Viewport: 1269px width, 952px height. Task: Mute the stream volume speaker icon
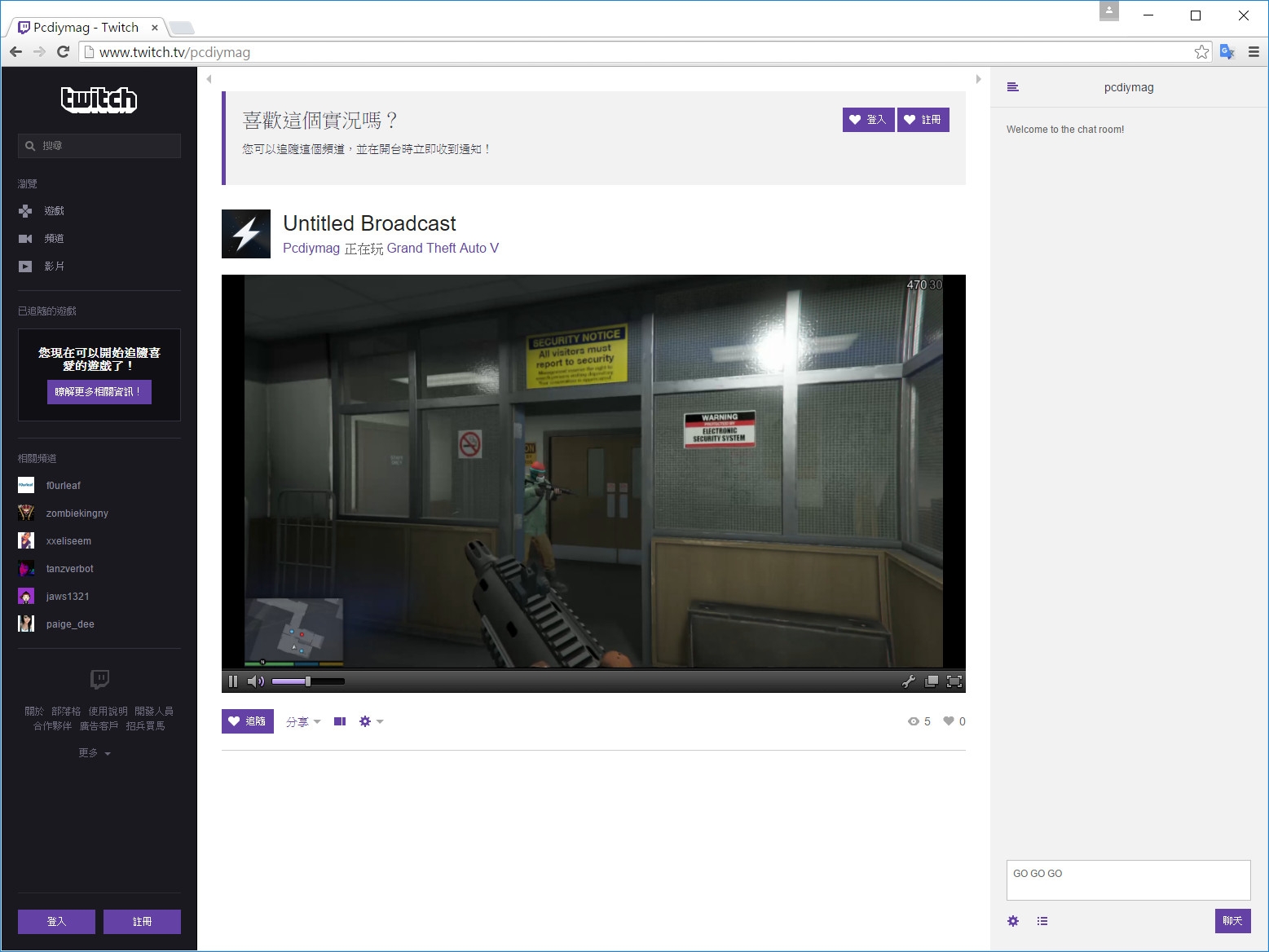click(x=255, y=681)
